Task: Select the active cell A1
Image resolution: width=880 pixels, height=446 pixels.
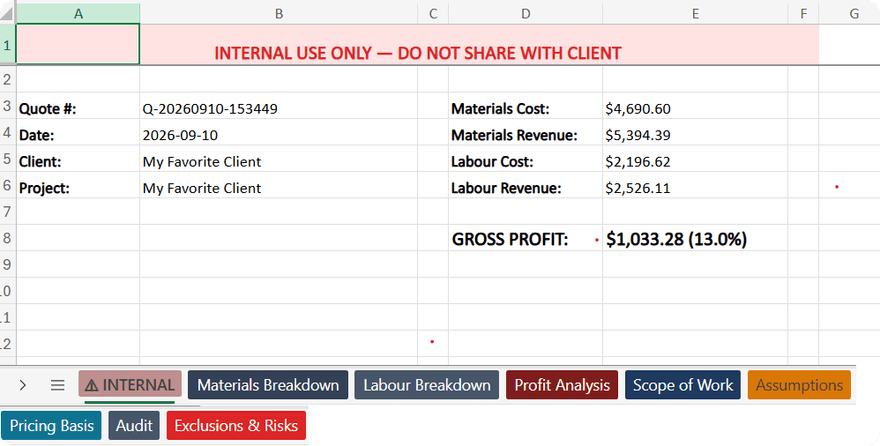Action: 78,44
